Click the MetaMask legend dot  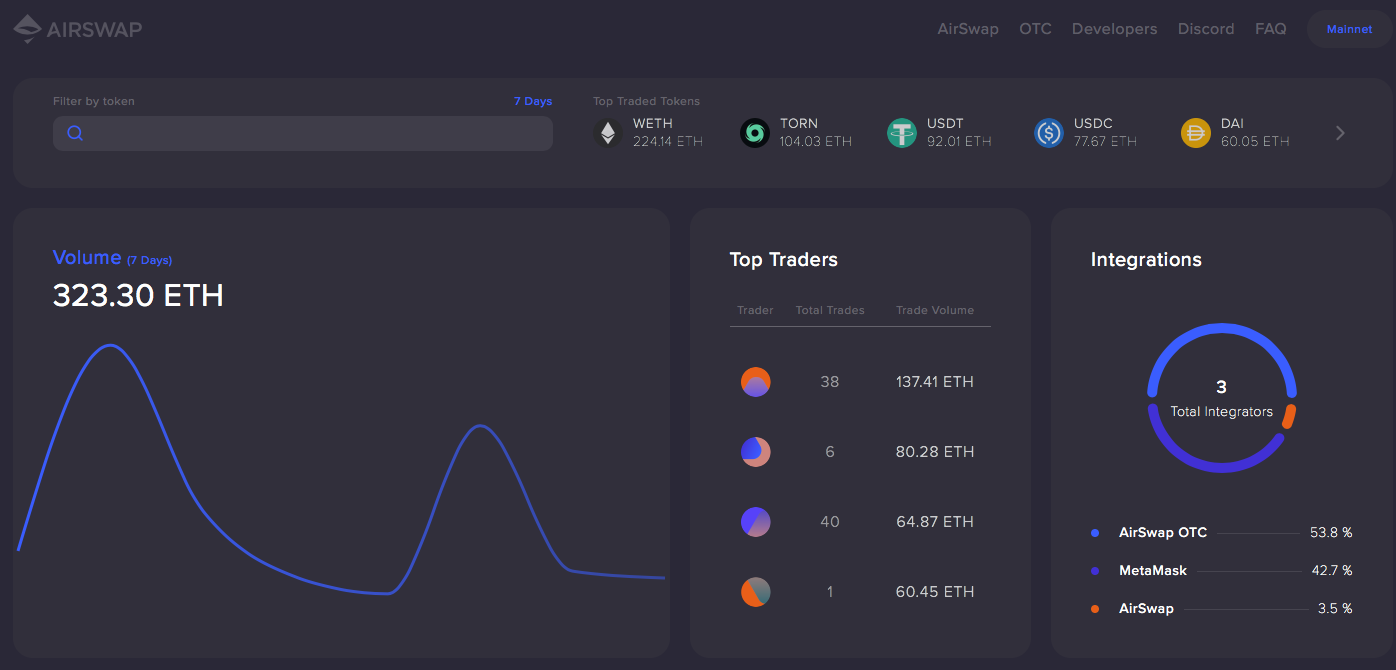coord(1095,571)
